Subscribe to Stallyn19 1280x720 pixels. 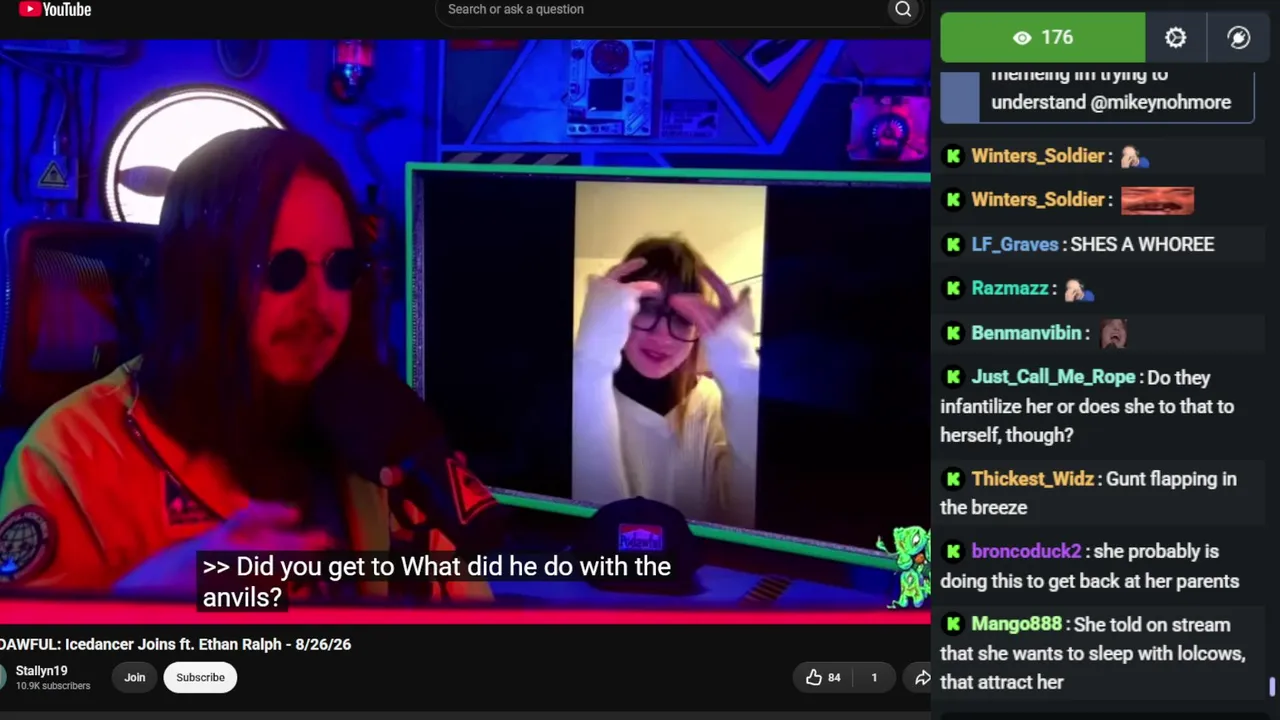click(200, 678)
